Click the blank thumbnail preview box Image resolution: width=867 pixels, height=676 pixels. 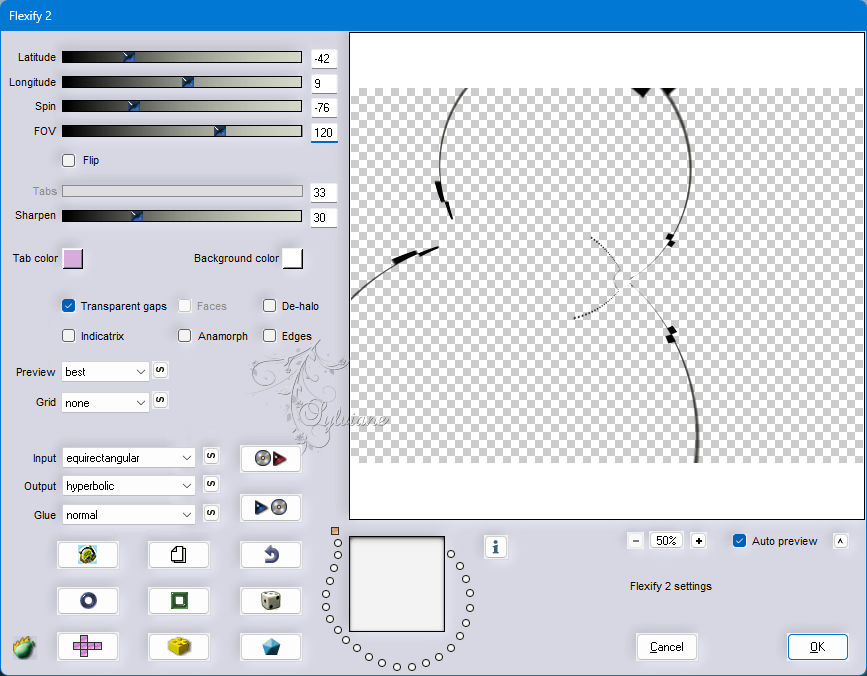(x=397, y=584)
